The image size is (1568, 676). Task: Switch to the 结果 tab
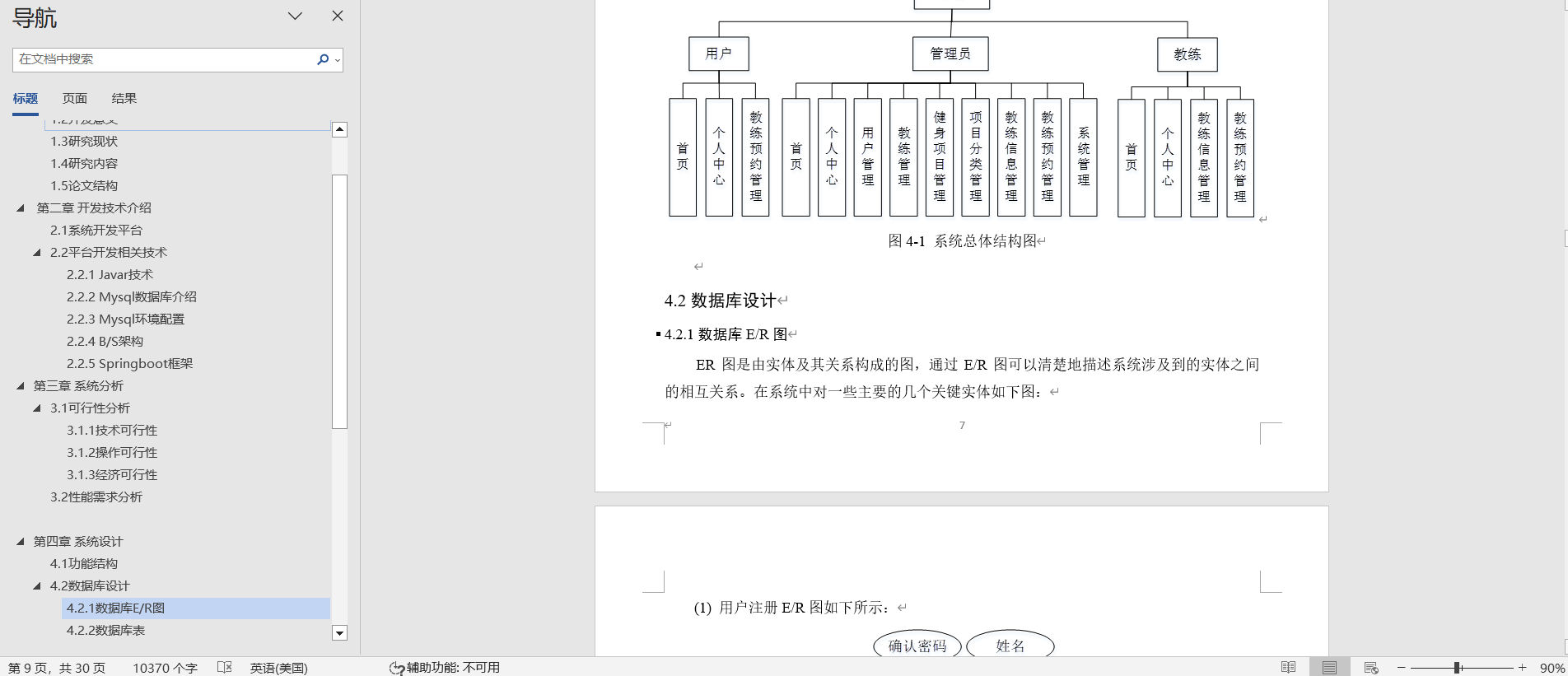[x=124, y=98]
